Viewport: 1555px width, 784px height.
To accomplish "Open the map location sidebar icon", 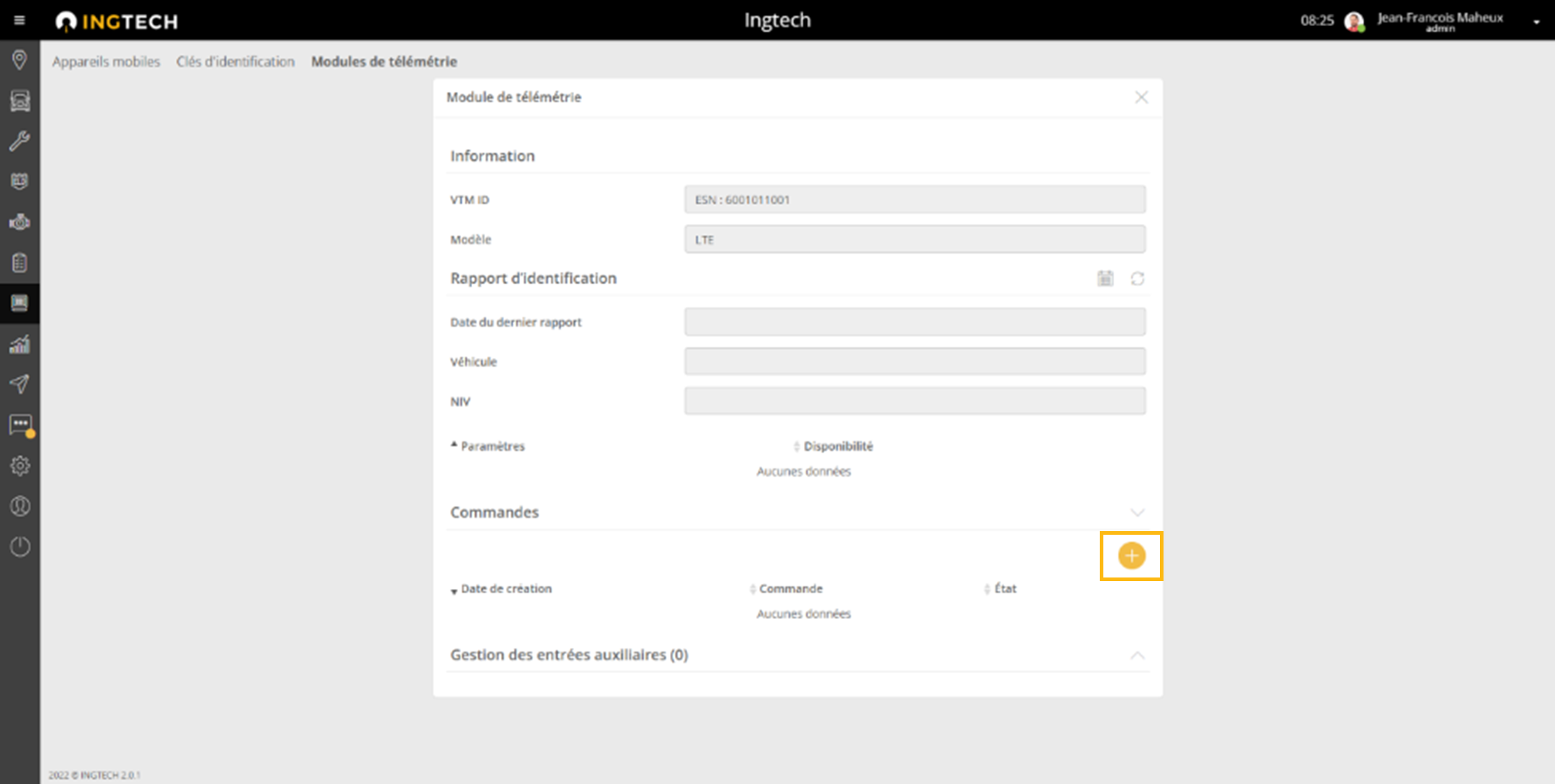I will coord(20,59).
